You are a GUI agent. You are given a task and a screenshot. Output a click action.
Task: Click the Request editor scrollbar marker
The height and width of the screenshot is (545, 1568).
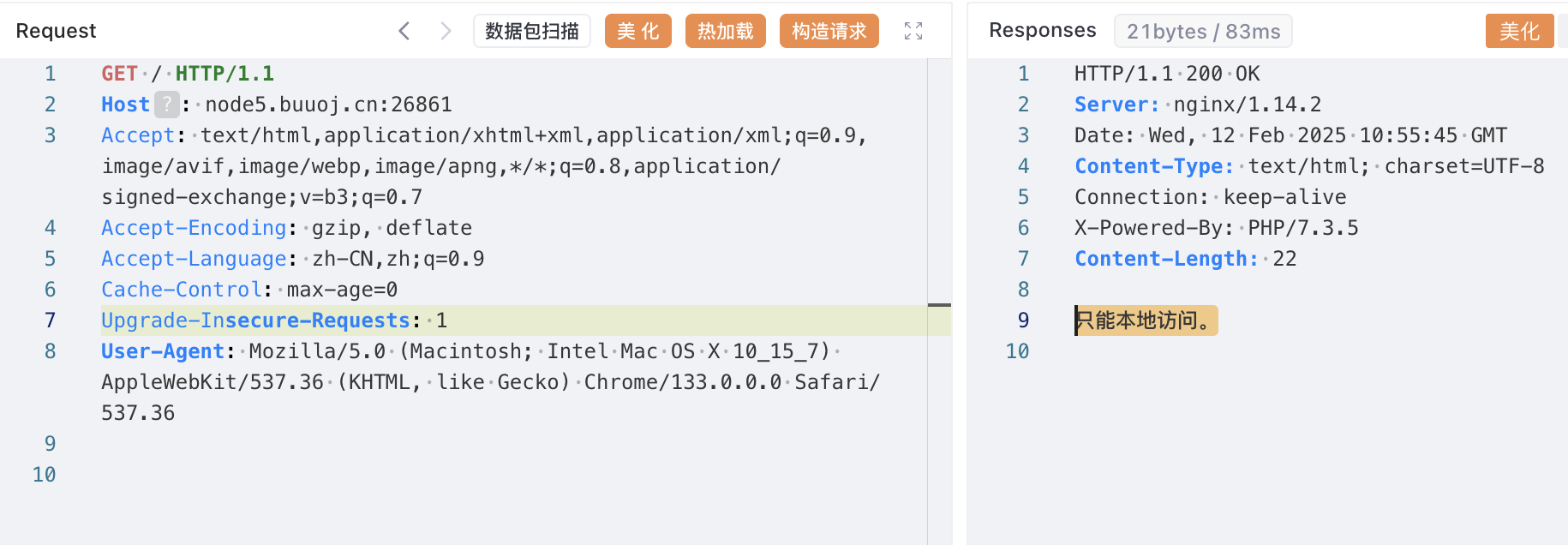tap(939, 305)
